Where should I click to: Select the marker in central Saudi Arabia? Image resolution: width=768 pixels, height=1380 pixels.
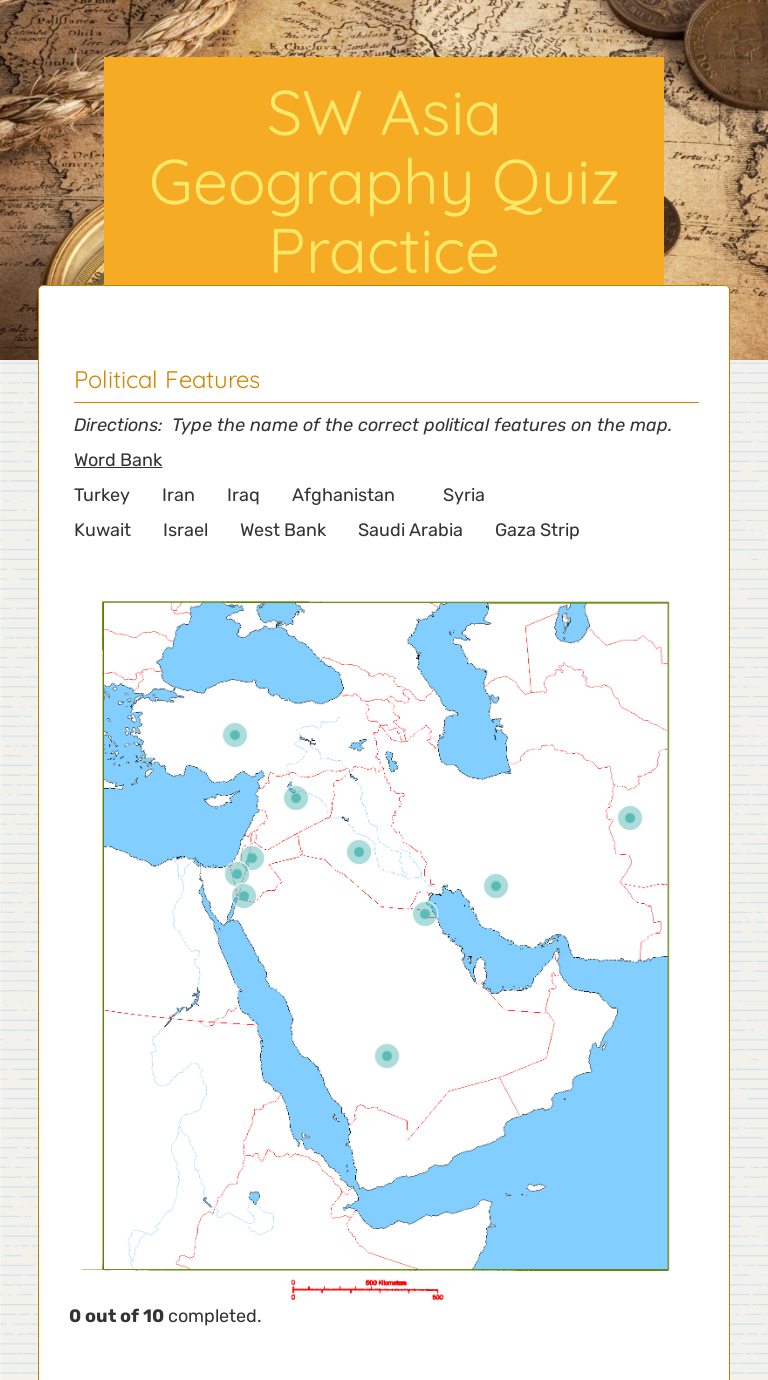tap(387, 1055)
